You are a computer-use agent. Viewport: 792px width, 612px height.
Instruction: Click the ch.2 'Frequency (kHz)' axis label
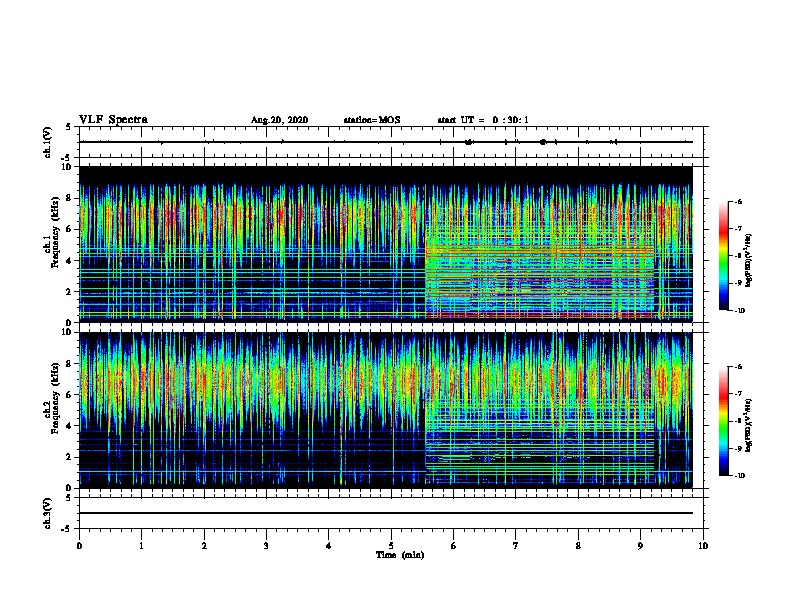(55, 398)
